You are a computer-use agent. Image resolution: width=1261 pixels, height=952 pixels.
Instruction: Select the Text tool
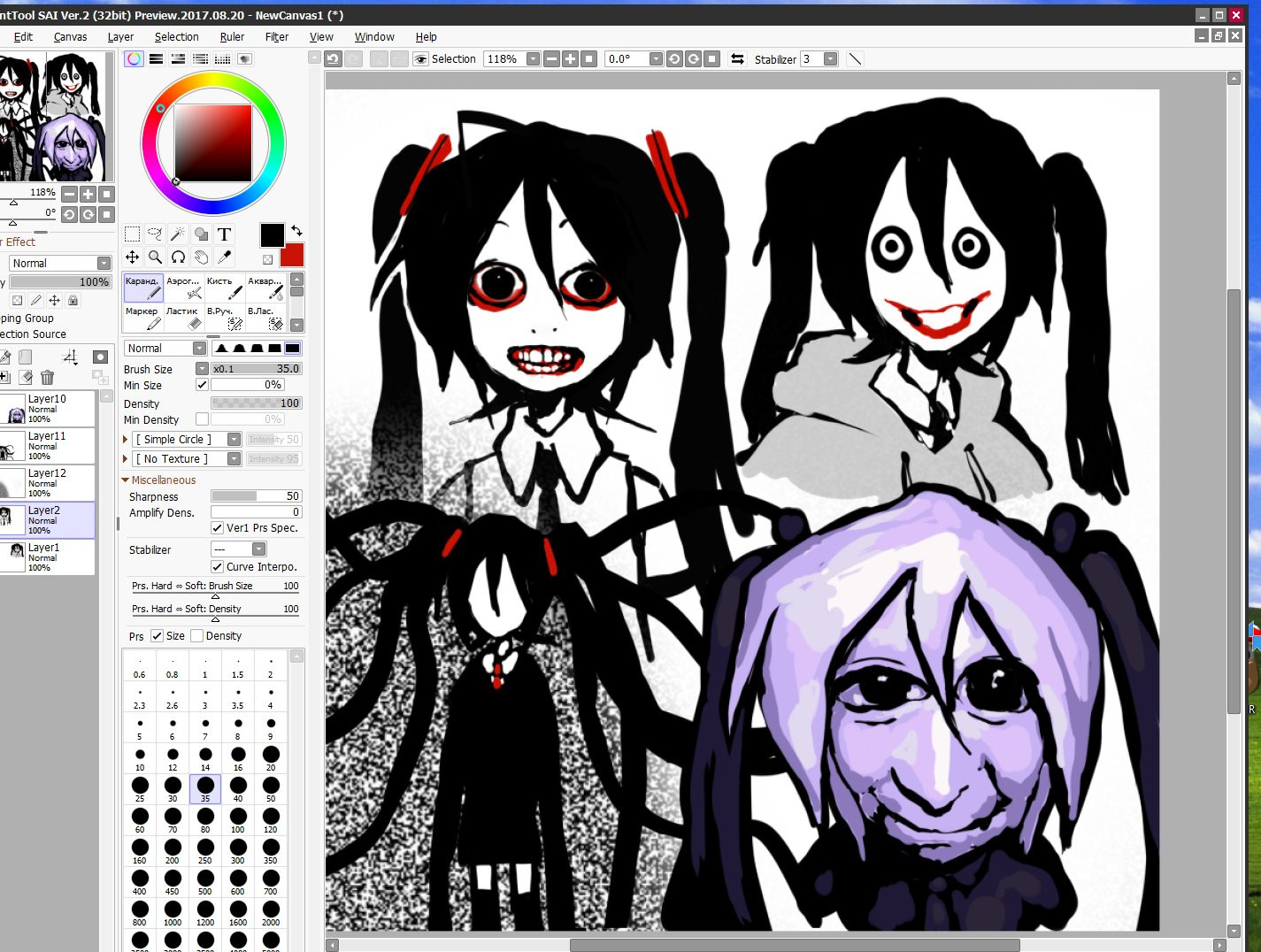[224, 234]
